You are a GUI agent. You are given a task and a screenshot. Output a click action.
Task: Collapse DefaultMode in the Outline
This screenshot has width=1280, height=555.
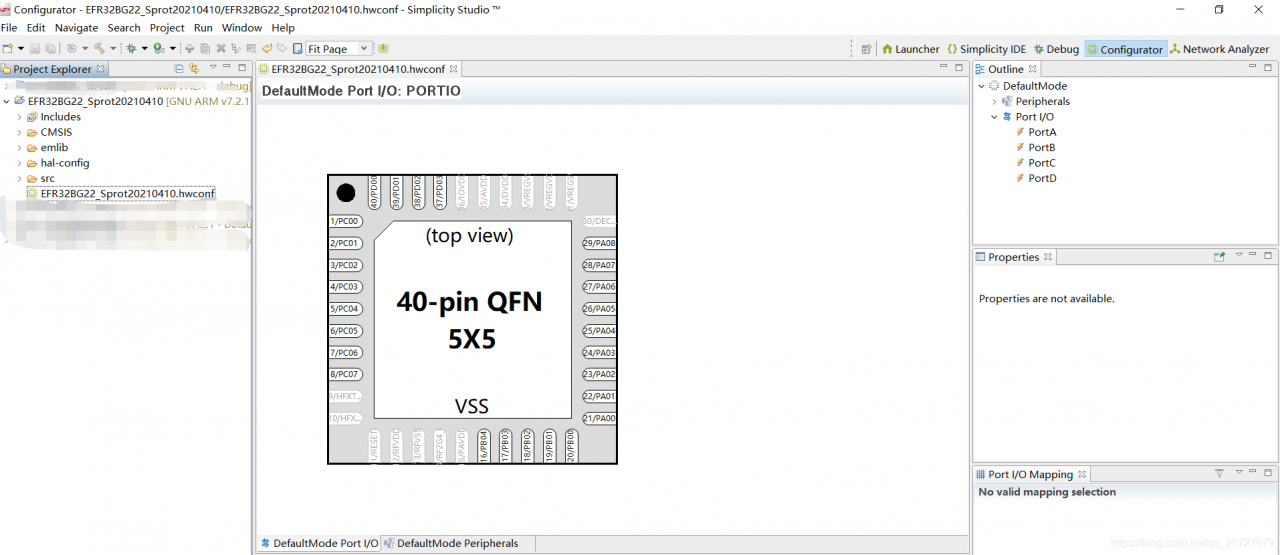click(x=981, y=86)
